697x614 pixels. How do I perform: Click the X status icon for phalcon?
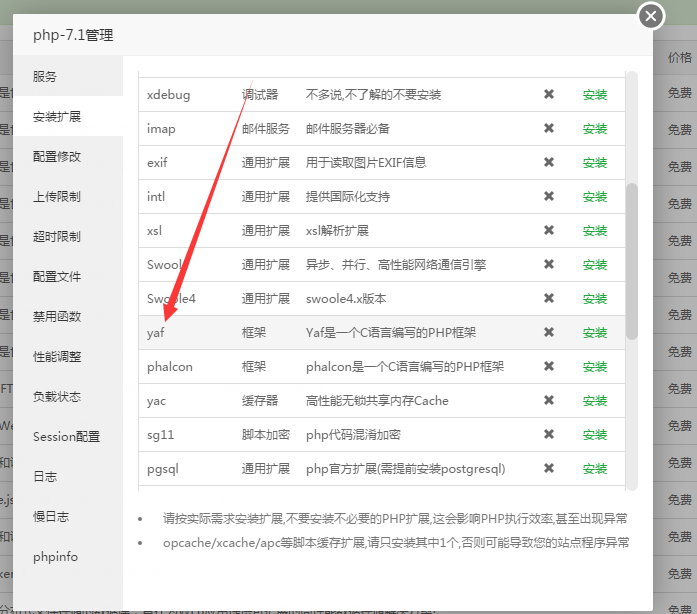[x=548, y=367]
